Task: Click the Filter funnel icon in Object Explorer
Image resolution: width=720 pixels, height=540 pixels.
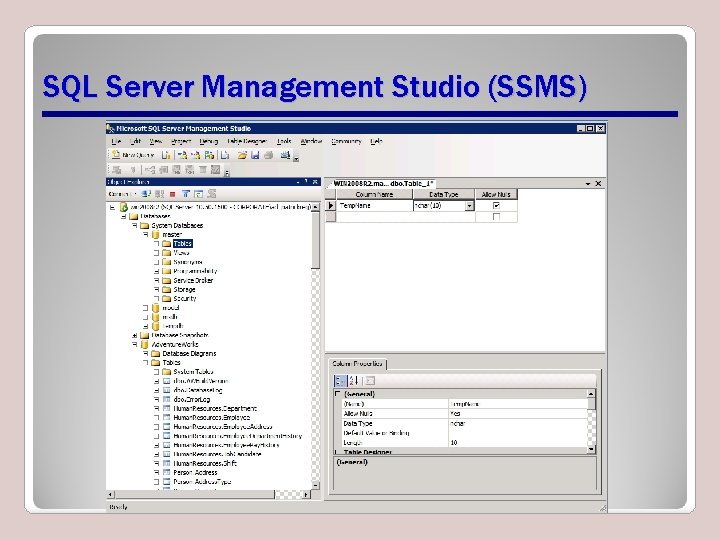Action: pyautogui.click(x=186, y=194)
